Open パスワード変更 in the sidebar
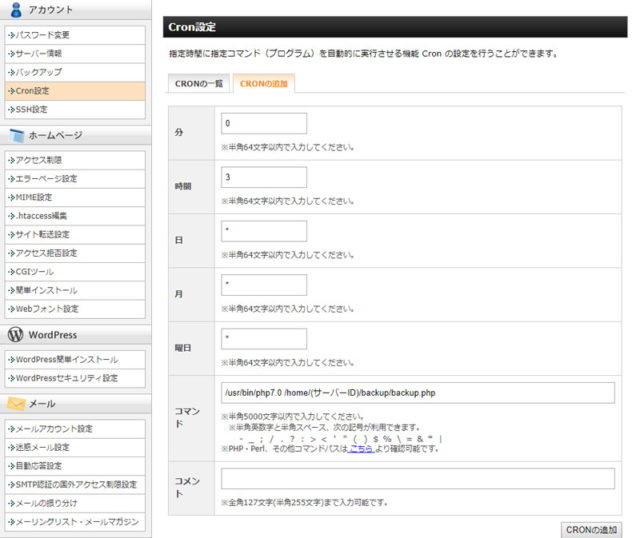Screen dimensions: 640x538 click(75, 35)
